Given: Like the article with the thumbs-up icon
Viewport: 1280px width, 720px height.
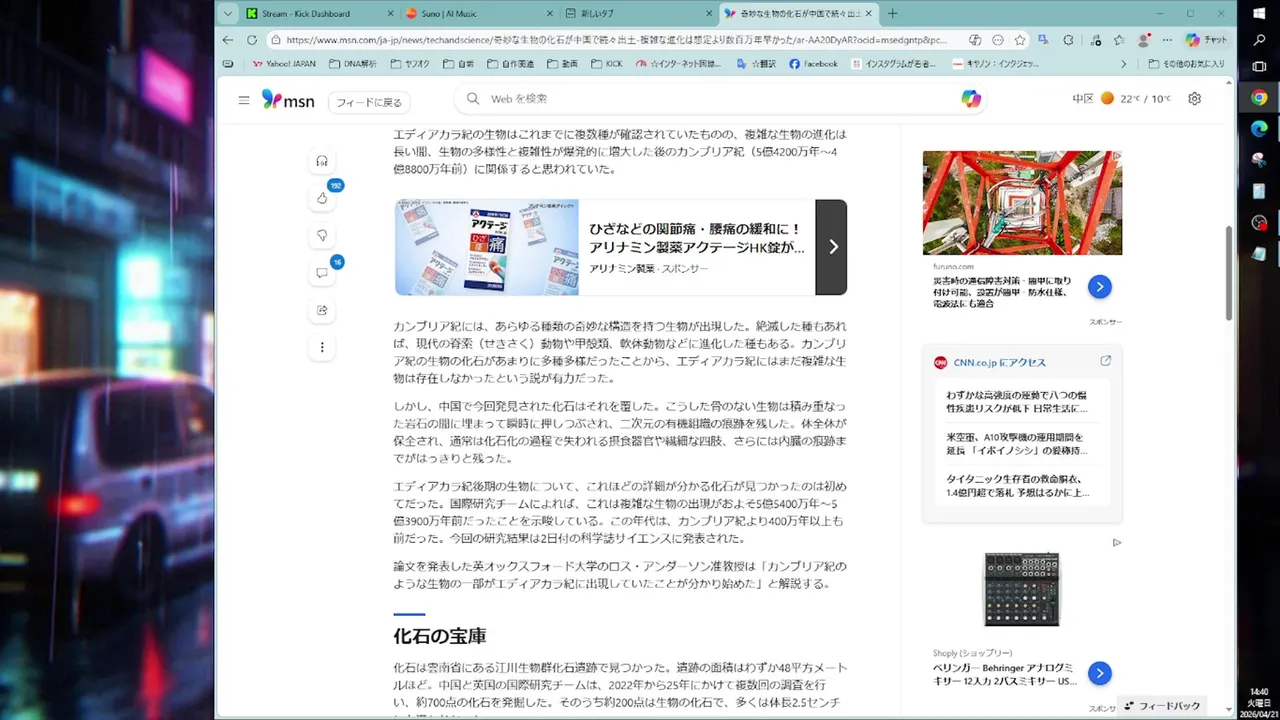Looking at the screenshot, I should (x=322, y=198).
